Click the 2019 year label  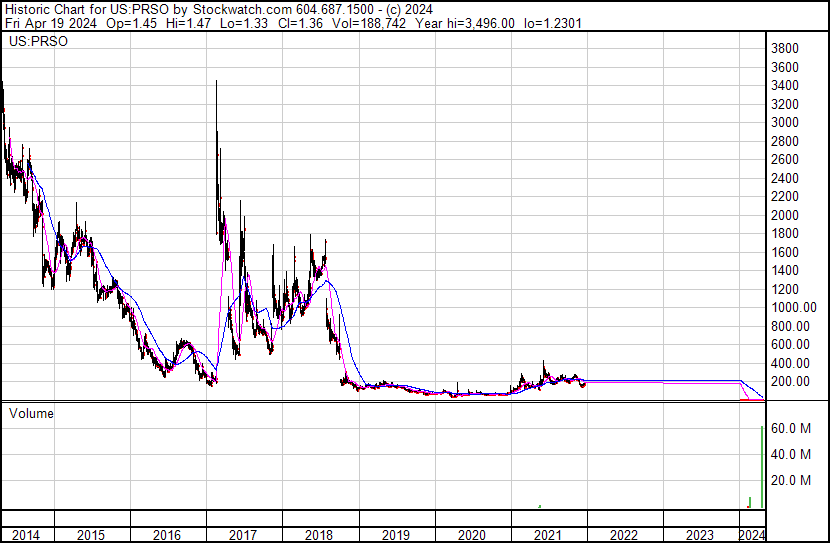coord(395,535)
